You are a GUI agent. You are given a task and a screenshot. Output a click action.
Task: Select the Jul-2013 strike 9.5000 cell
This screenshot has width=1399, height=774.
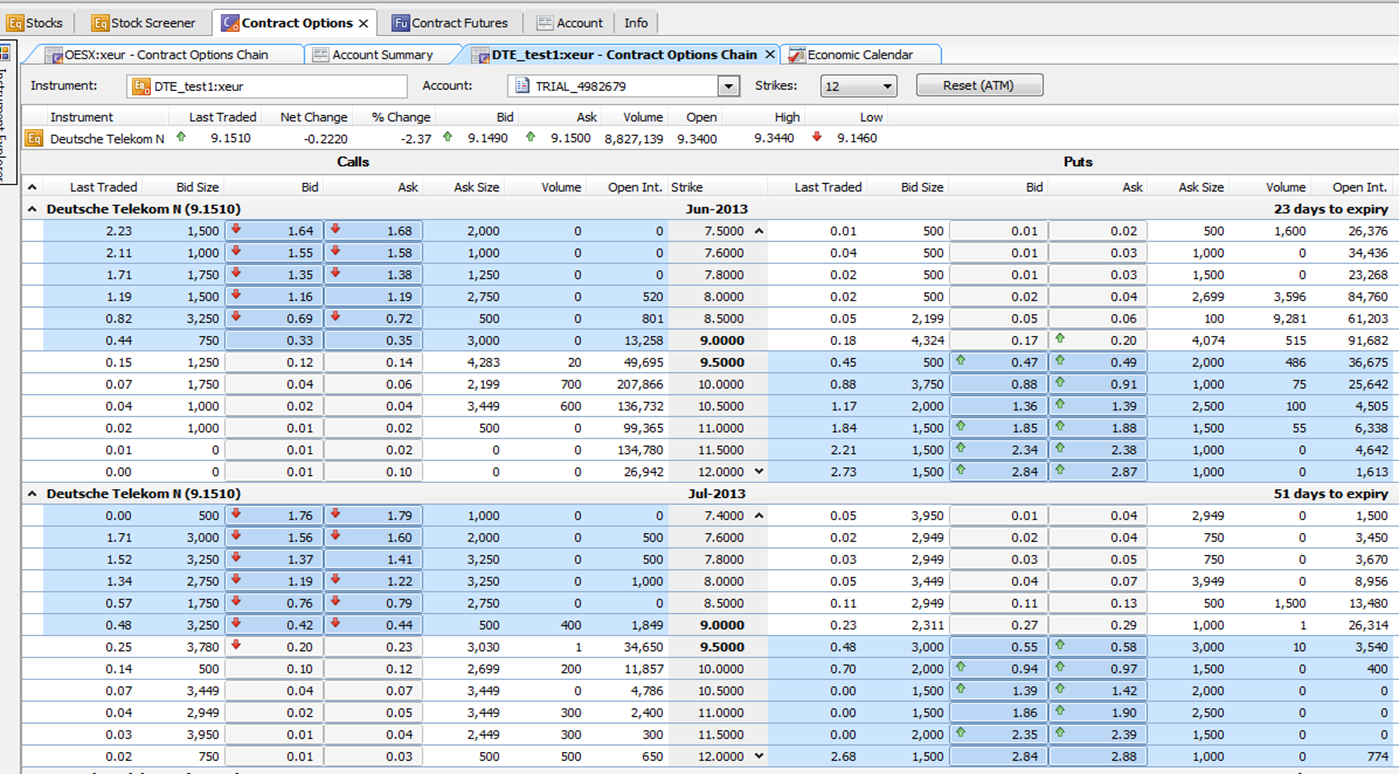(x=717, y=647)
